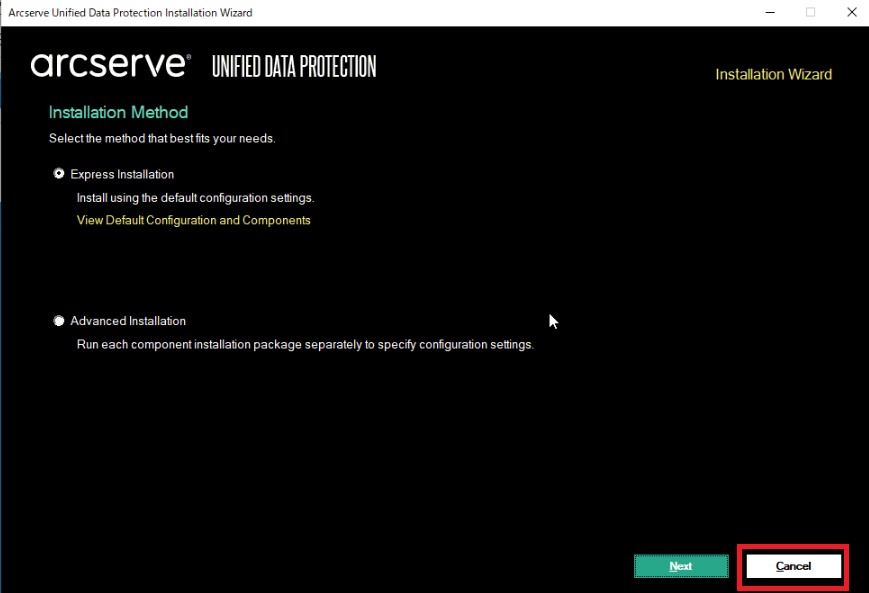Viewport: 869px width, 593px height.
Task: Click 'Run each component installation package separately' text
Action: [219, 345]
